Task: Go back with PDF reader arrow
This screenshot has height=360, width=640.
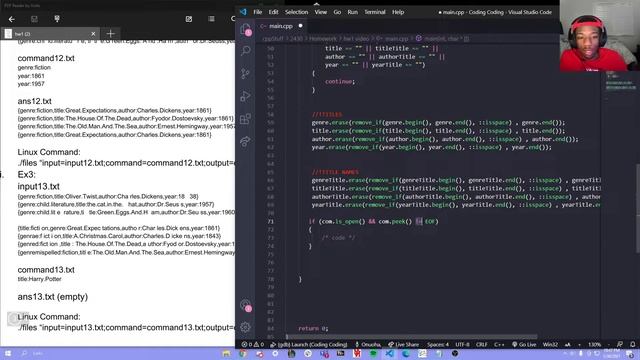Action: click(11, 19)
